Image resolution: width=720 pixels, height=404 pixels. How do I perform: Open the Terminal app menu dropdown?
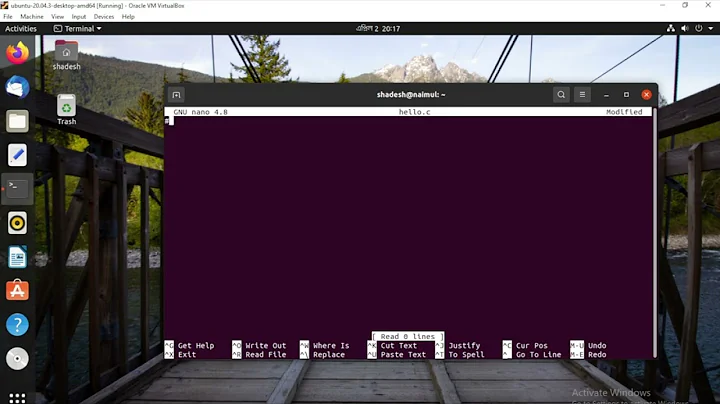78,28
